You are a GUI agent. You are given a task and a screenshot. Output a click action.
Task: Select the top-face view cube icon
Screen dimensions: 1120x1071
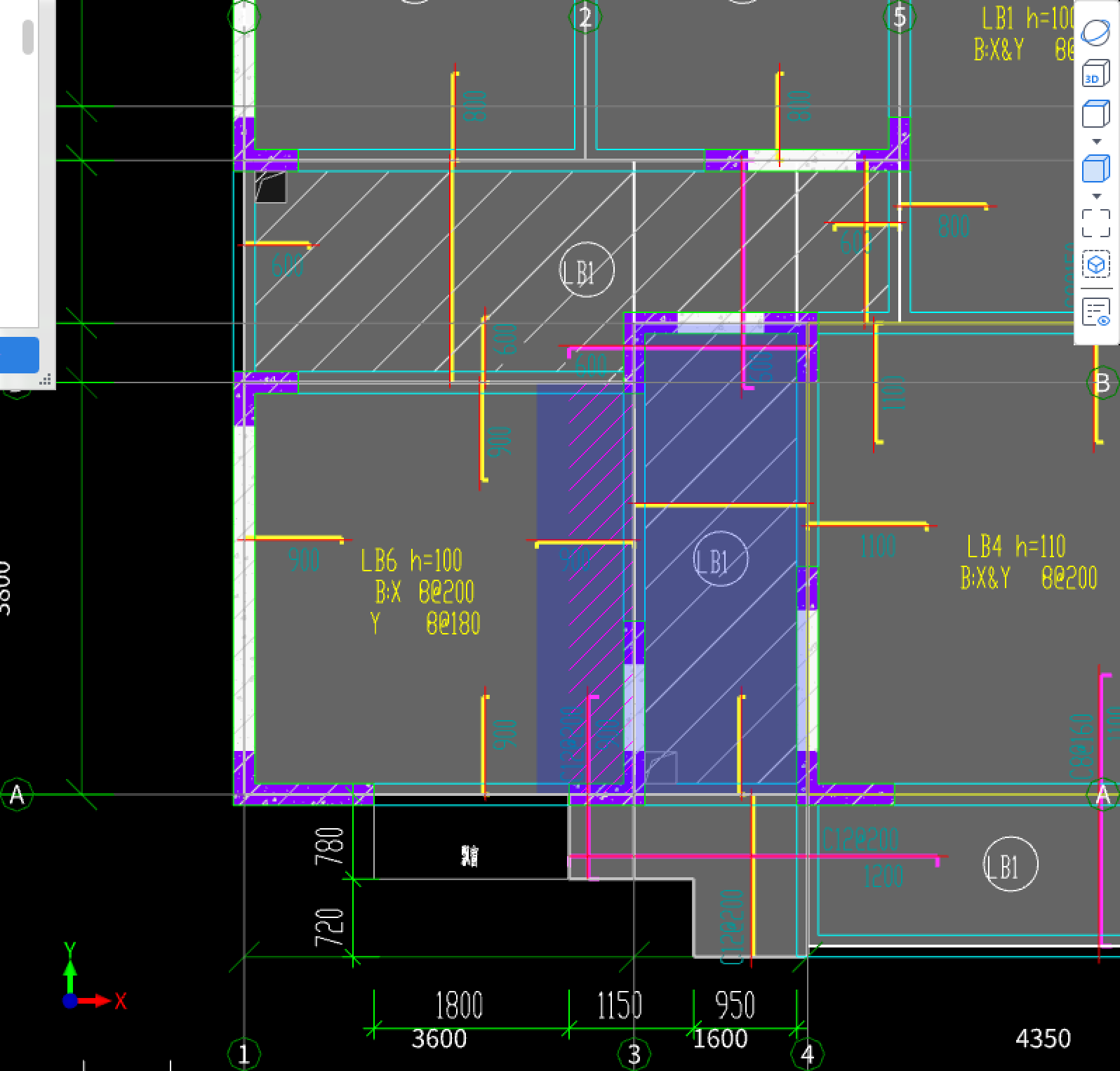pyautogui.click(x=1095, y=114)
